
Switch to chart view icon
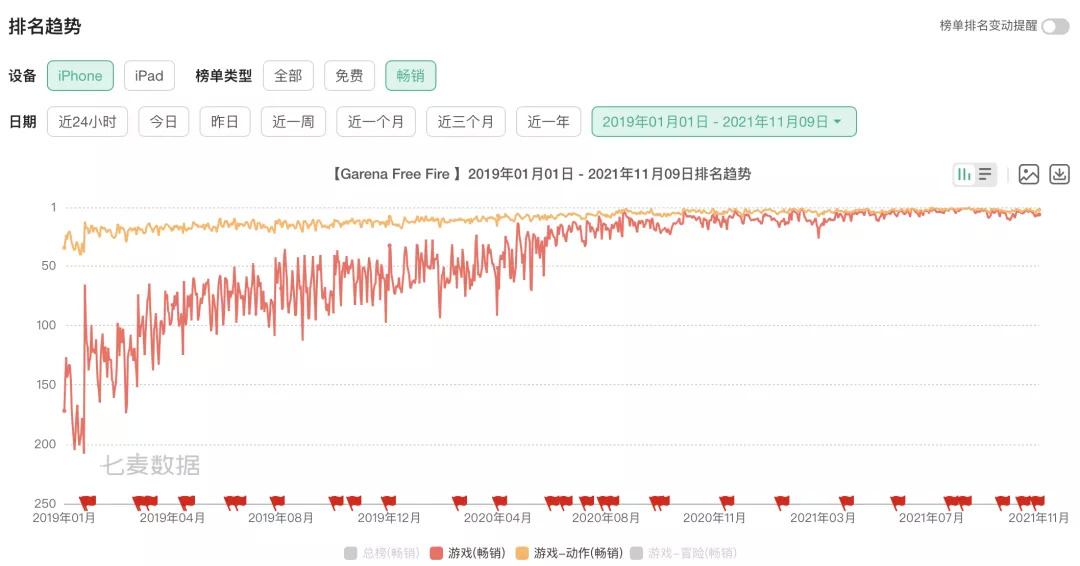(964, 175)
